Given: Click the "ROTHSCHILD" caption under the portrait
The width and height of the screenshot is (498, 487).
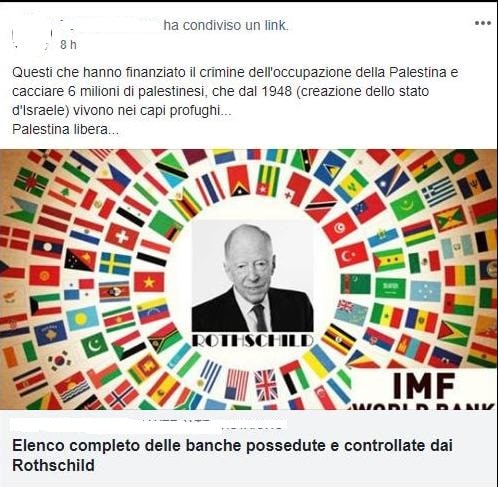Looking at the screenshot, I should point(253,340).
